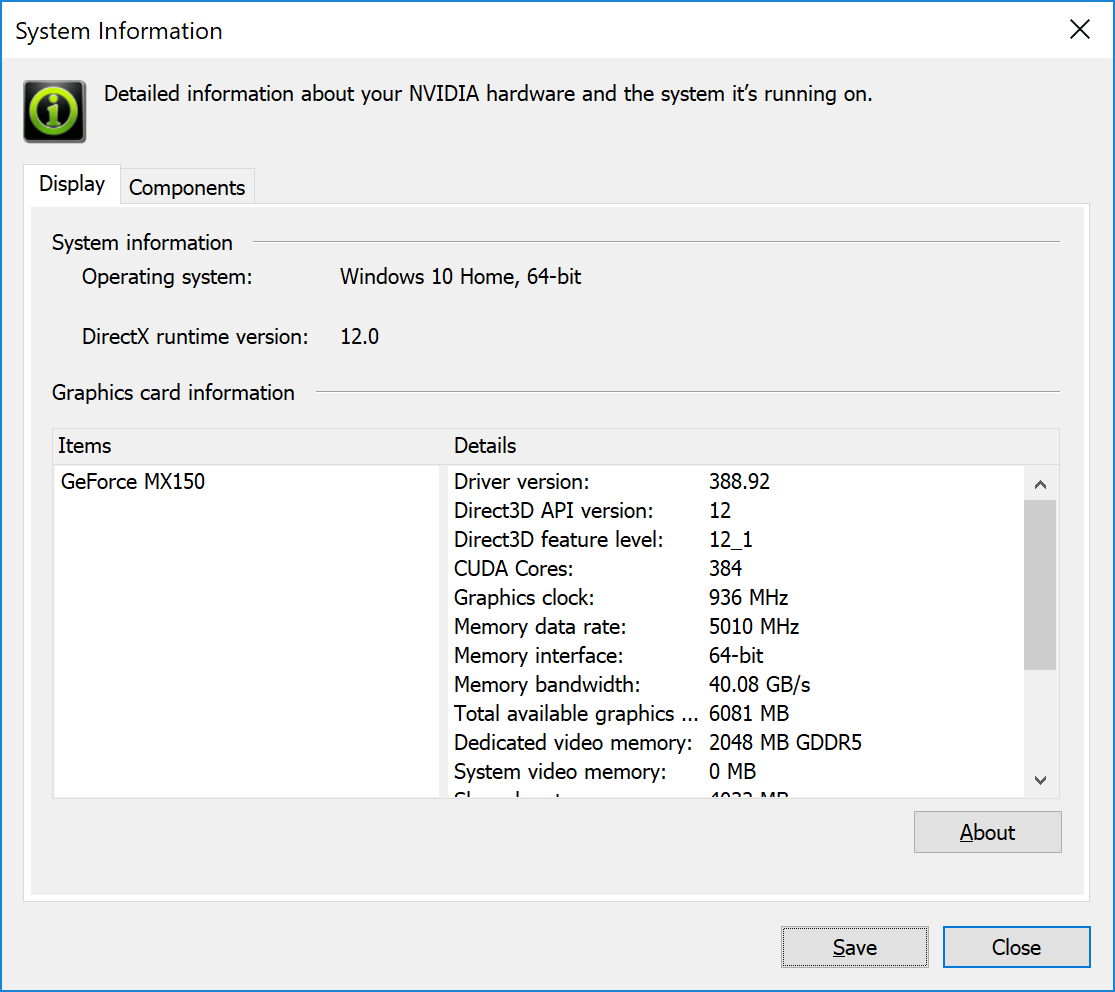Viewport: 1115px width, 992px height.
Task: Select GeForce MX150 in Items list
Action: (133, 481)
